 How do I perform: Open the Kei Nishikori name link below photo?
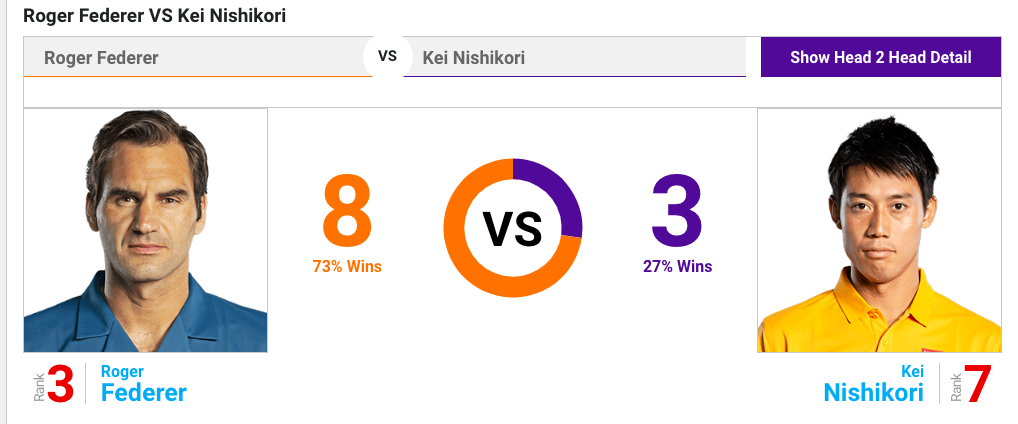[873, 383]
